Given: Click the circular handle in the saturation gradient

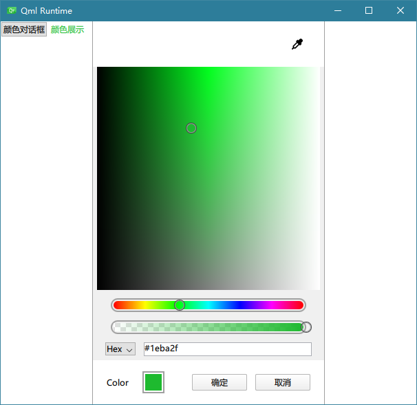Looking at the screenshot, I should click(x=191, y=128).
